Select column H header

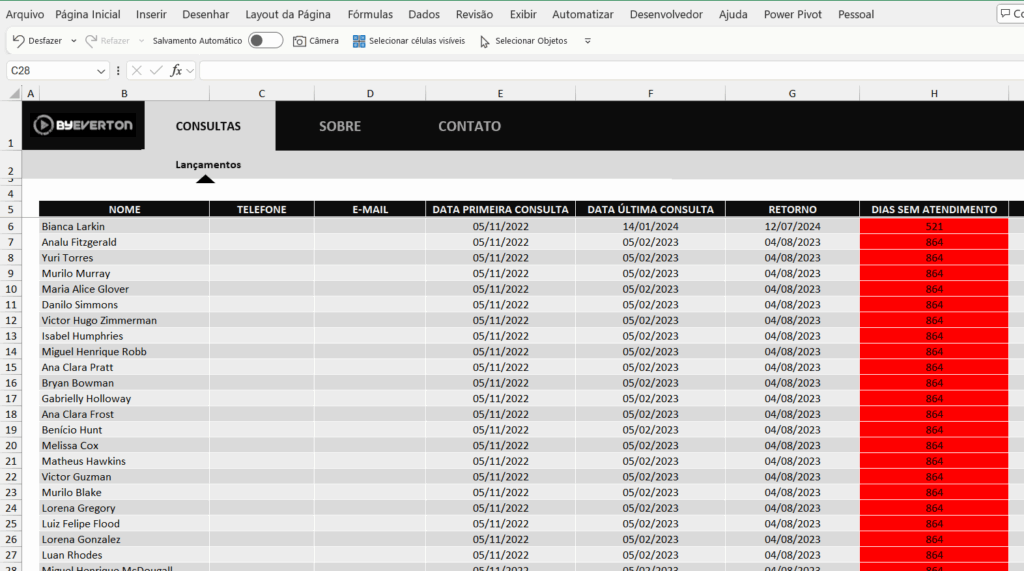coord(934,93)
